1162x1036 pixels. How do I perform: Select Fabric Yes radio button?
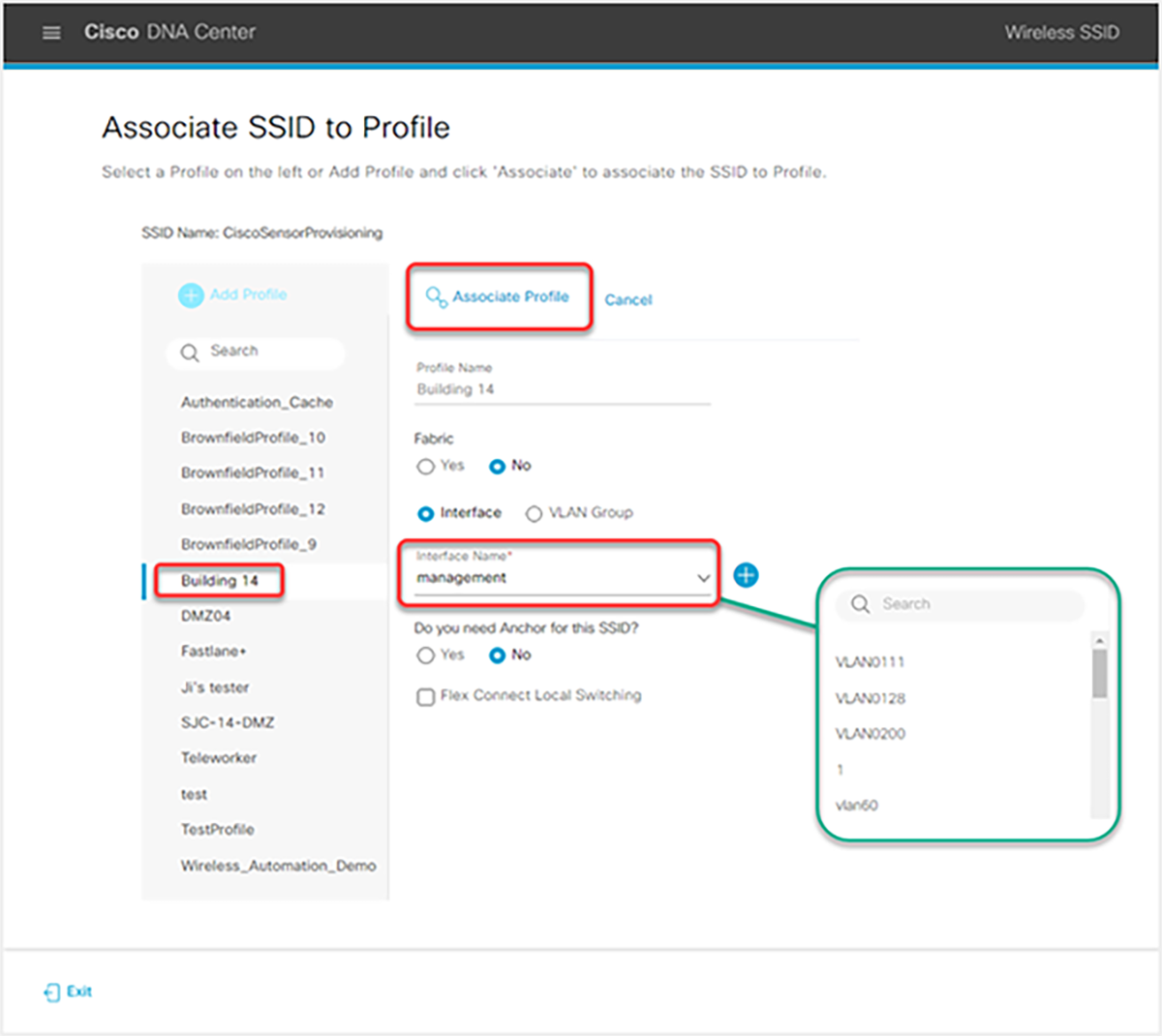[x=425, y=467]
